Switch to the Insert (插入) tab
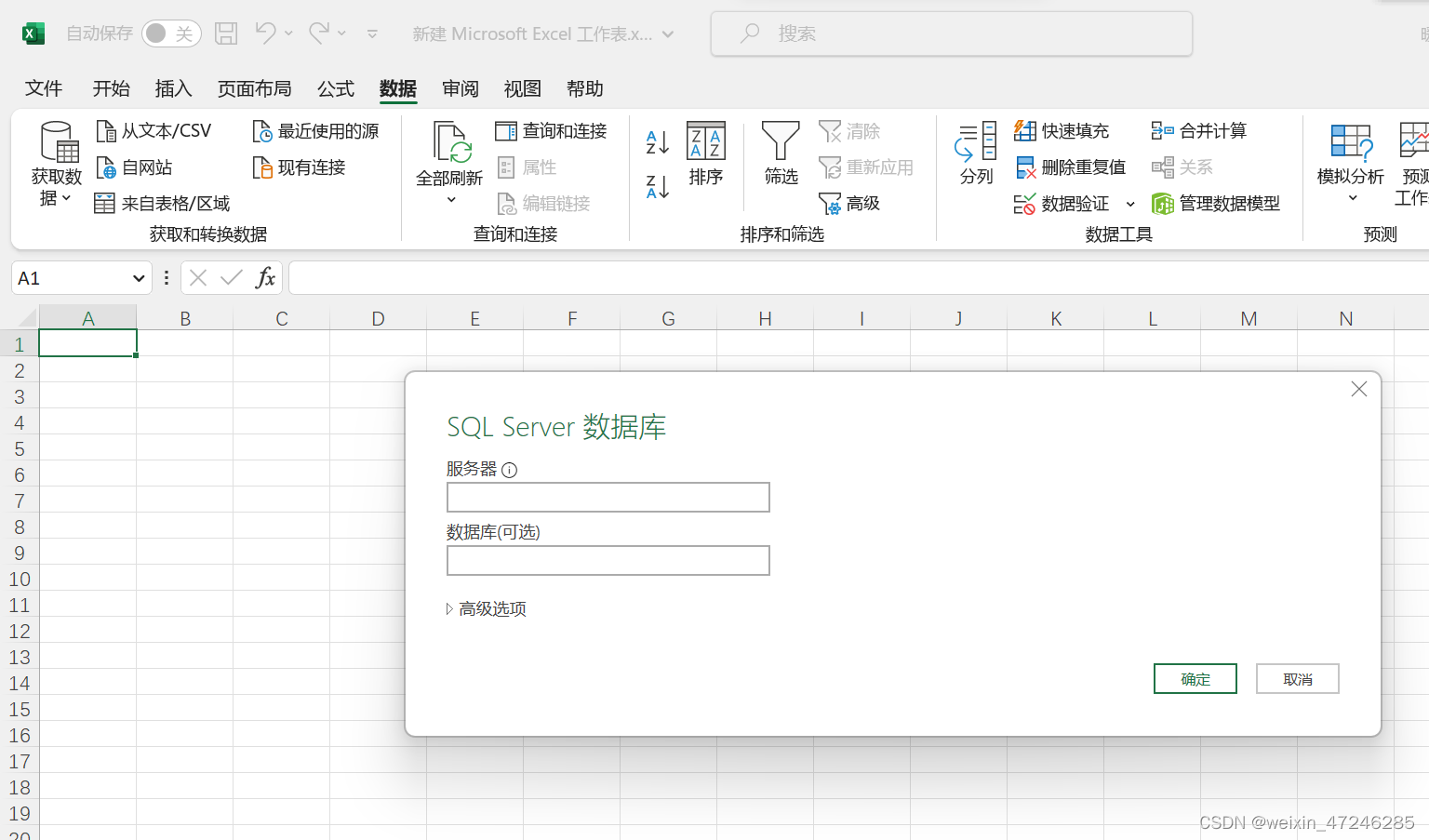Image resolution: width=1429 pixels, height=840 pixels. [173, 88]
